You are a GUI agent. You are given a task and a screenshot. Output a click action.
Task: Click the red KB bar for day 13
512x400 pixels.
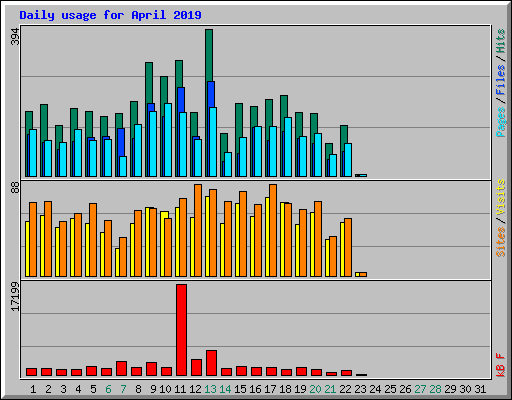point(212,363)
